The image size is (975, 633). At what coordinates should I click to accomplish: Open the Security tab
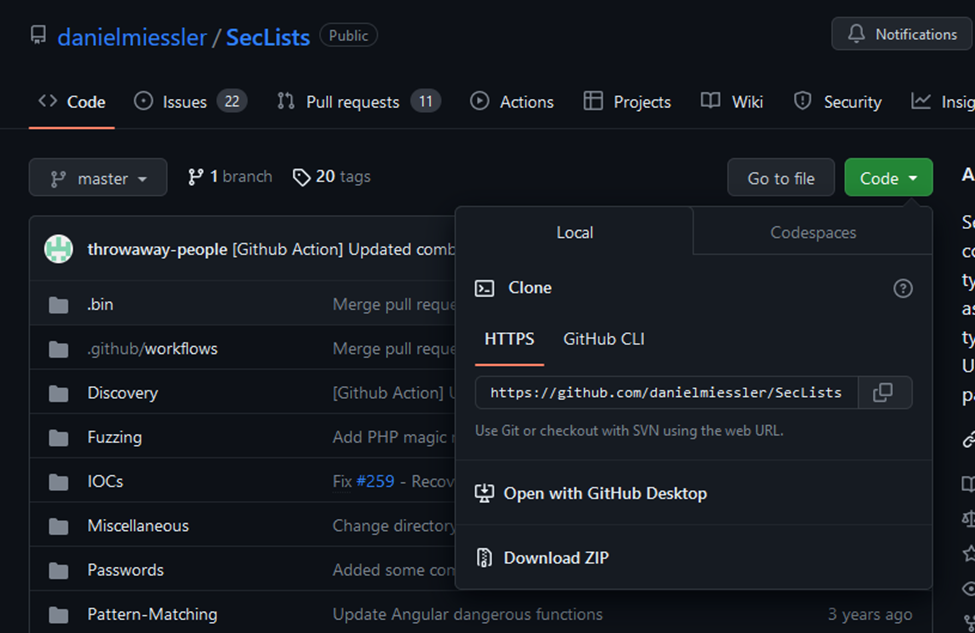838,102
